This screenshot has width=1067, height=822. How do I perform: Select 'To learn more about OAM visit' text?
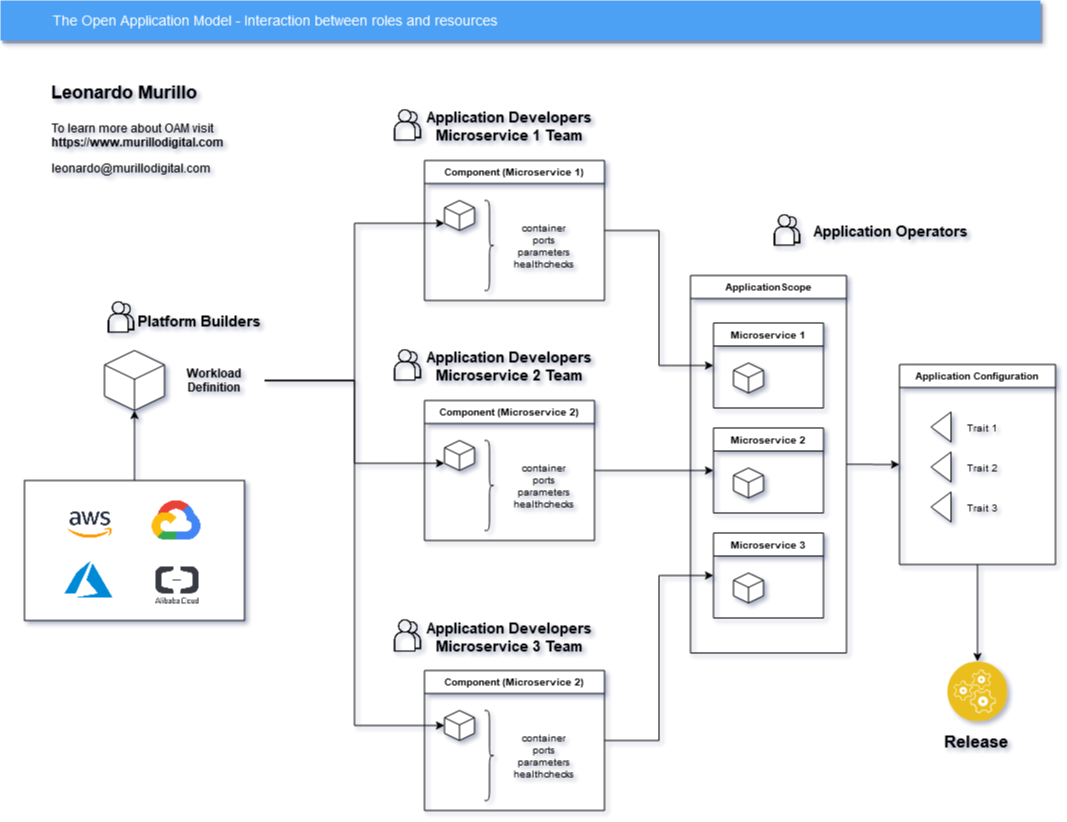pyautogui.click(x=133, y=128)
